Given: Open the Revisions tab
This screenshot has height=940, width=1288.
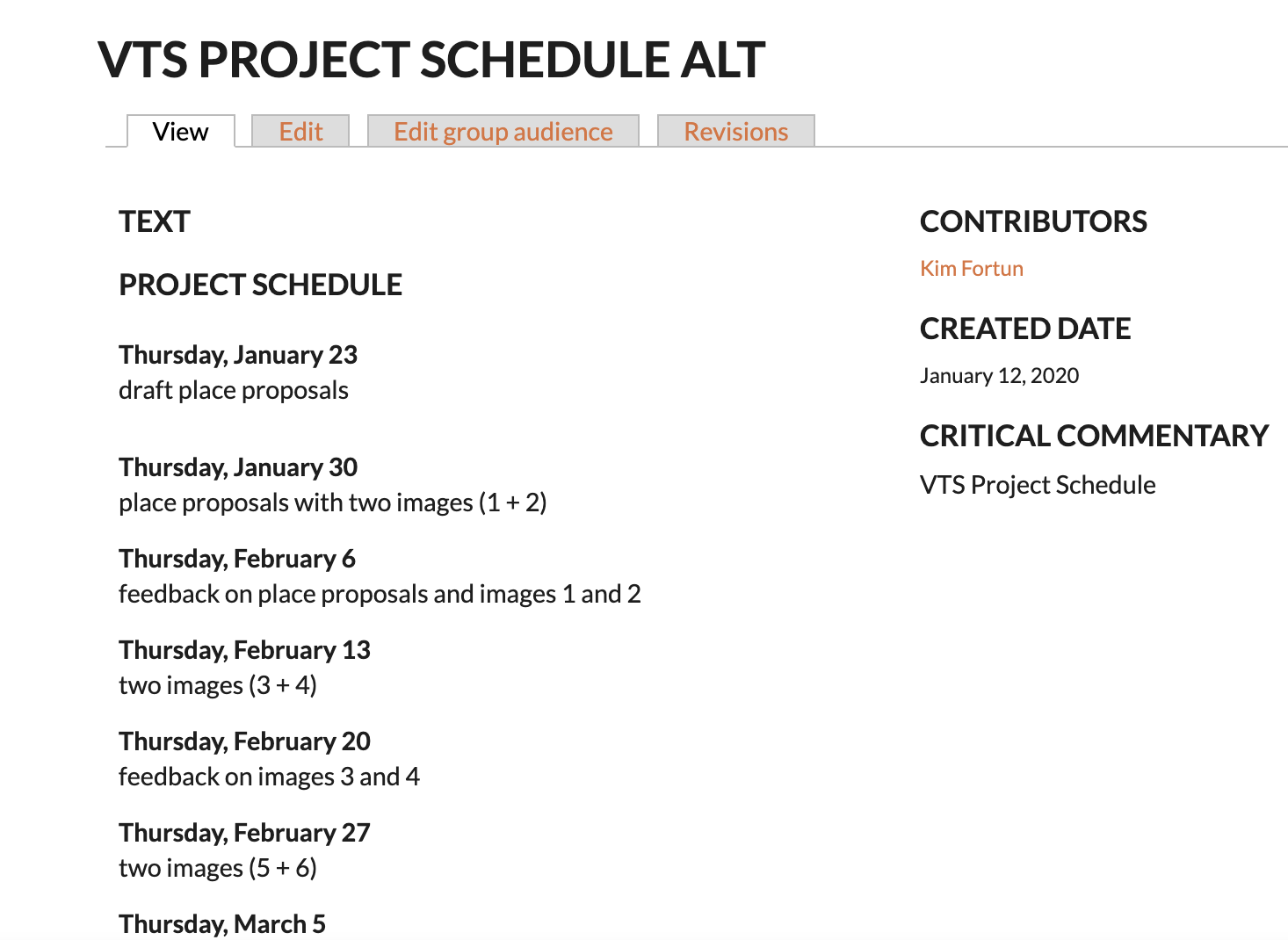Looking at the screenshot, I should [736, 132].
